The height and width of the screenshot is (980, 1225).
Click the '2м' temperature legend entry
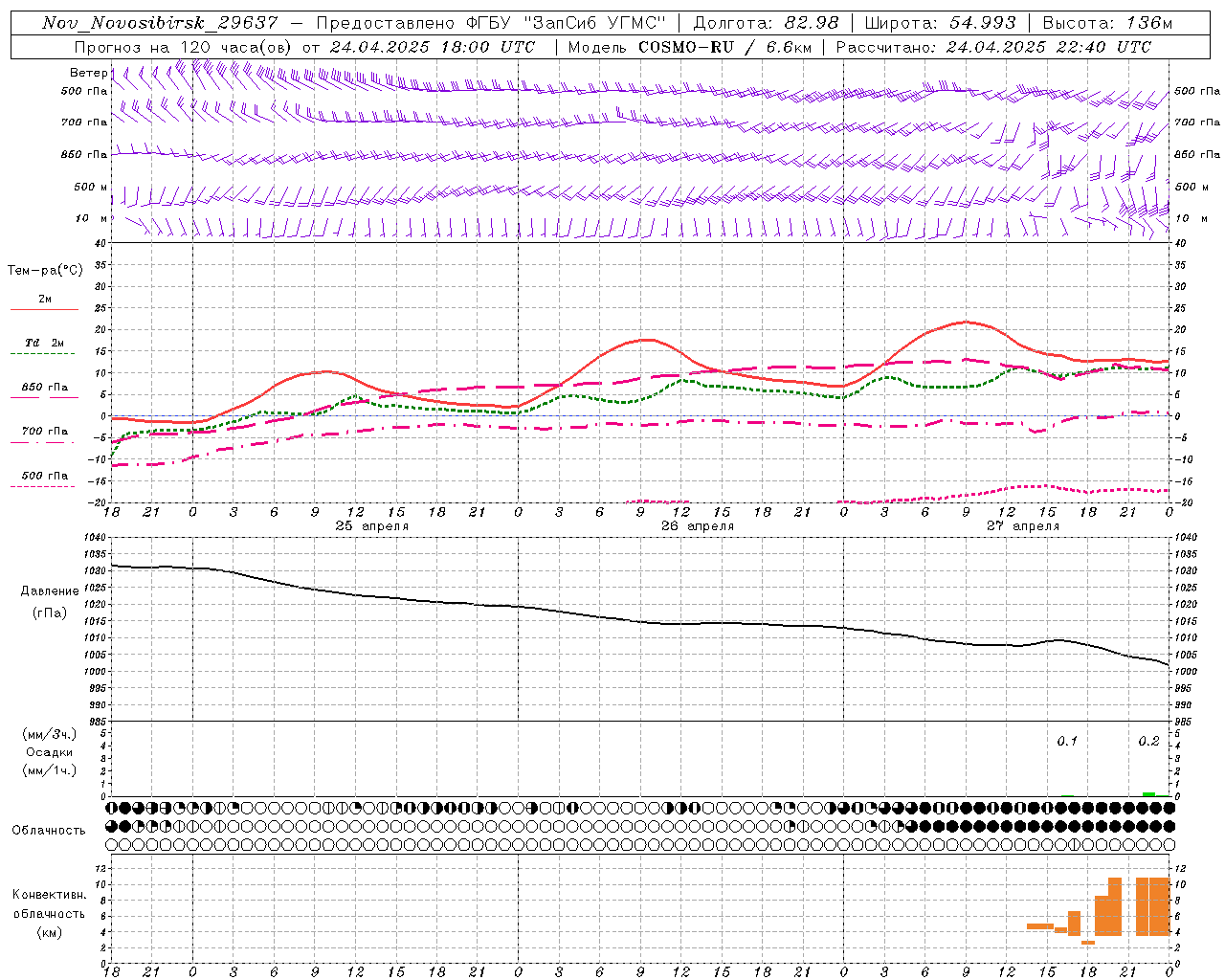(x=45, y=300)
